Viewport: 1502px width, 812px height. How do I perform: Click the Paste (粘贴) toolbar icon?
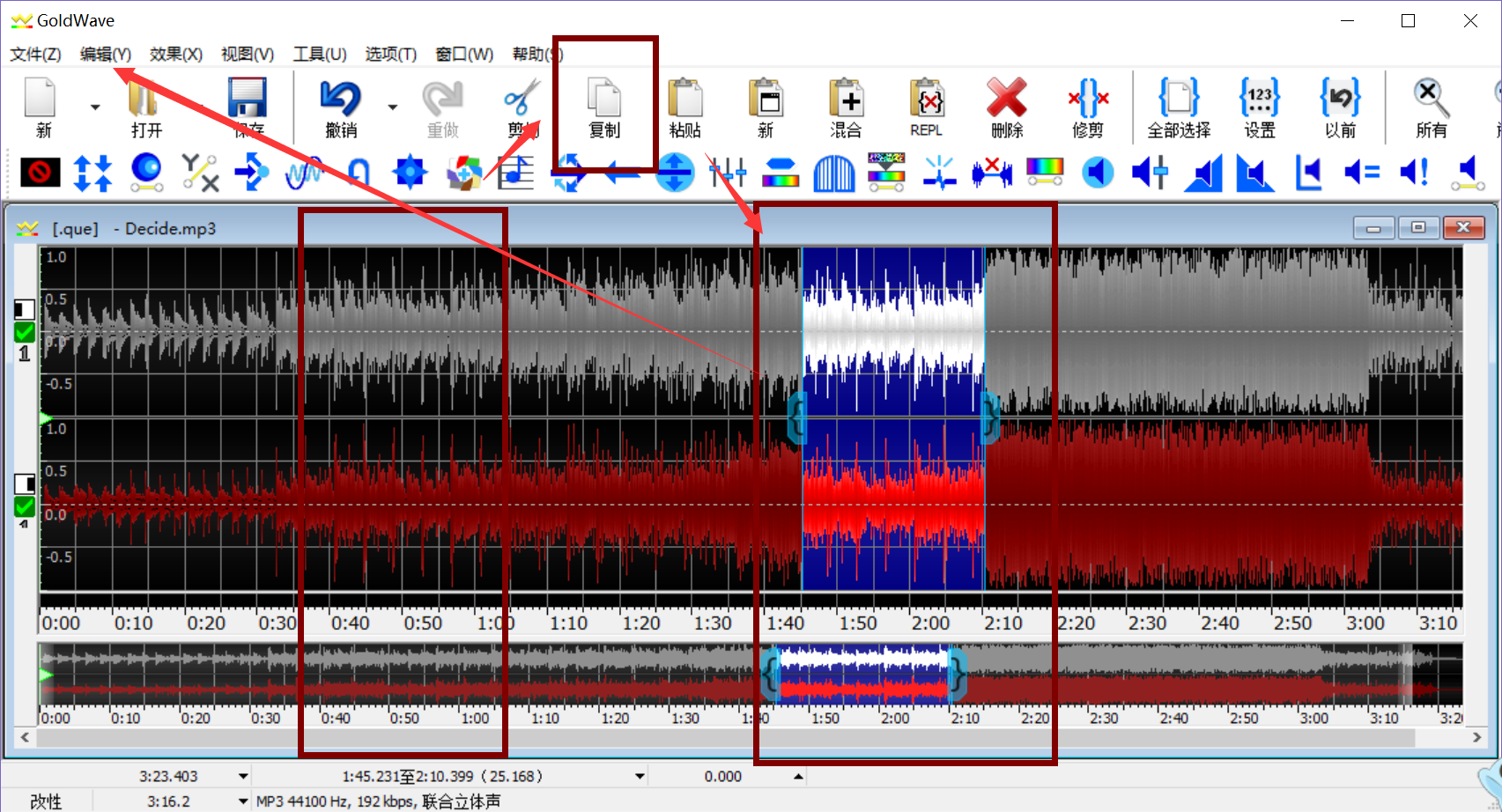[x=684, y=106]
